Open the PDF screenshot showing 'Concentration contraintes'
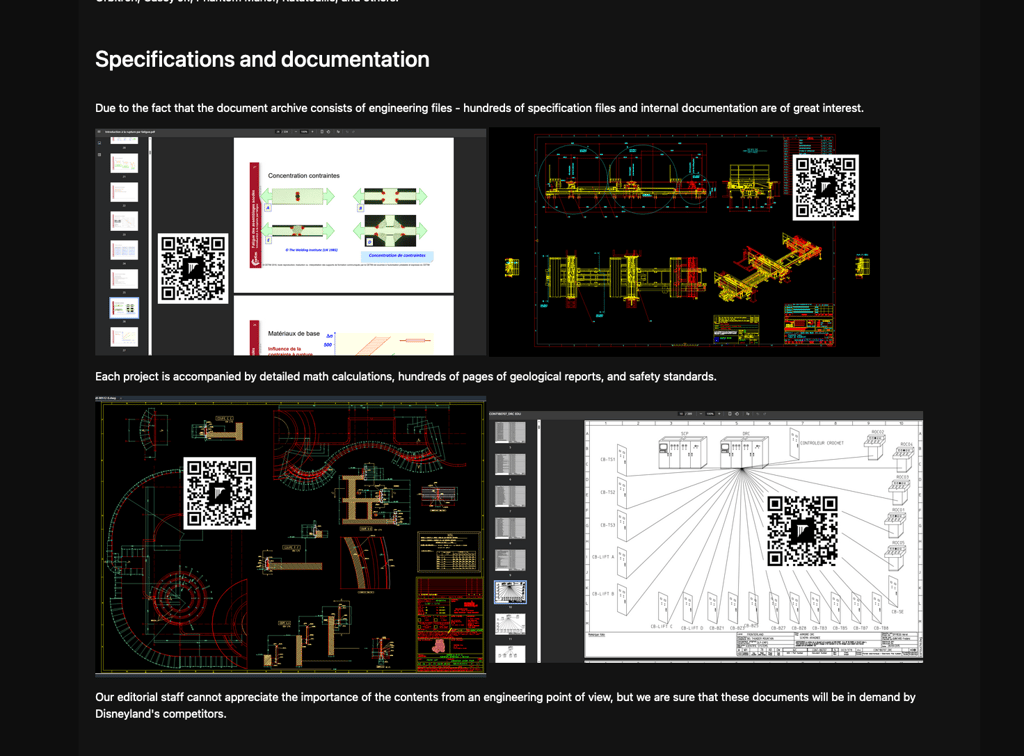This screenshot has width=1024, height=756. click(x=291, y=242)
